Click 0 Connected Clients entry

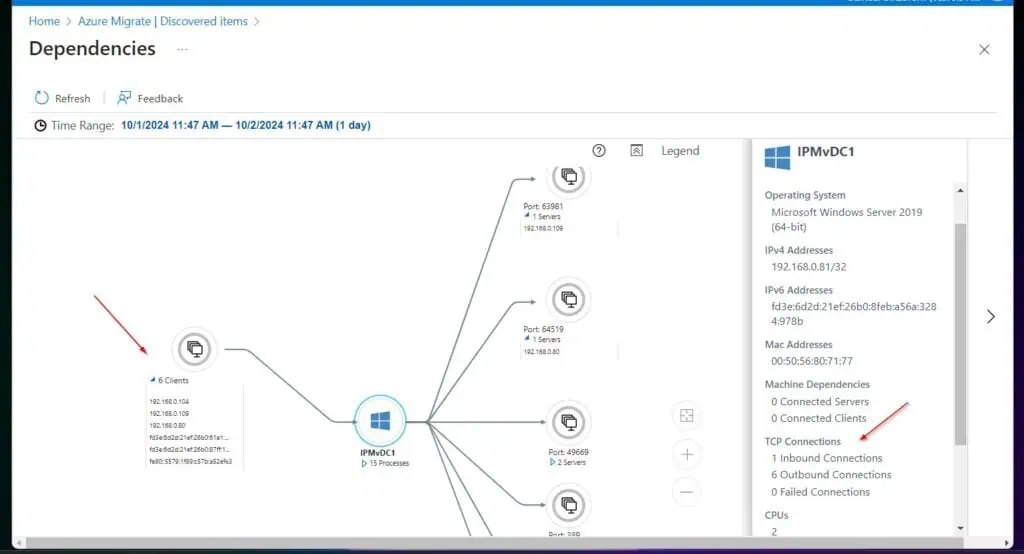click(818, 418)
